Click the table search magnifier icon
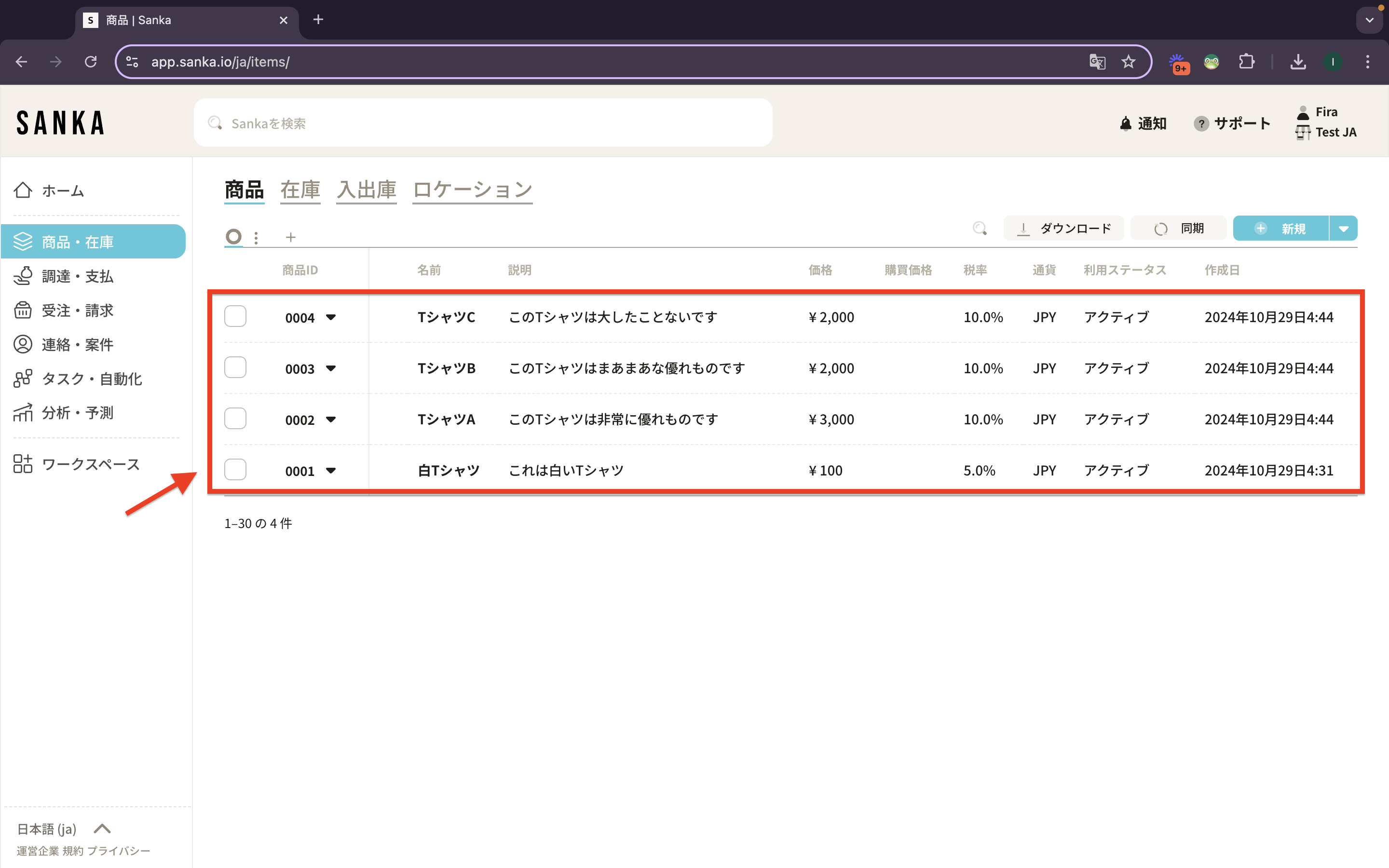The height and width of the screenshot is (868, 1389). [980, 229]
